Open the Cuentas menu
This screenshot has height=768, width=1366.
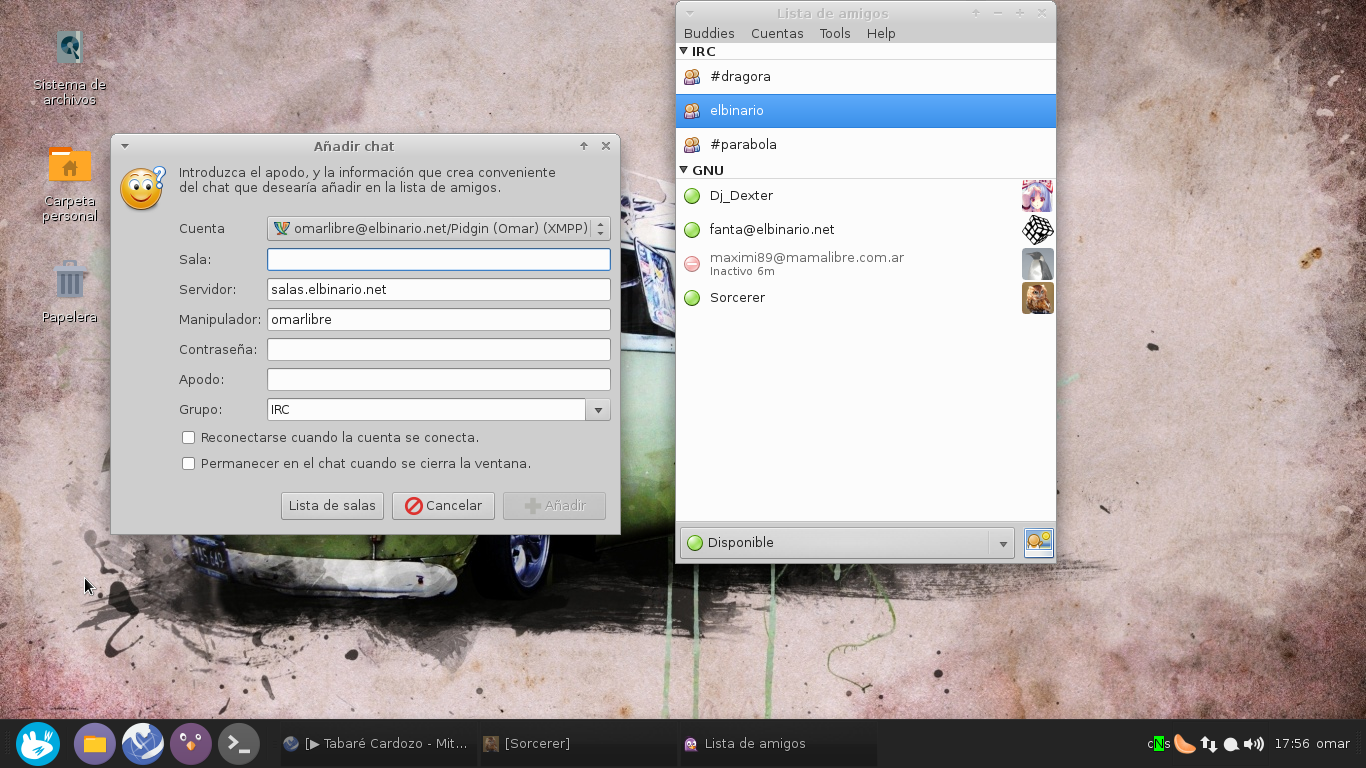click(777, 33)
